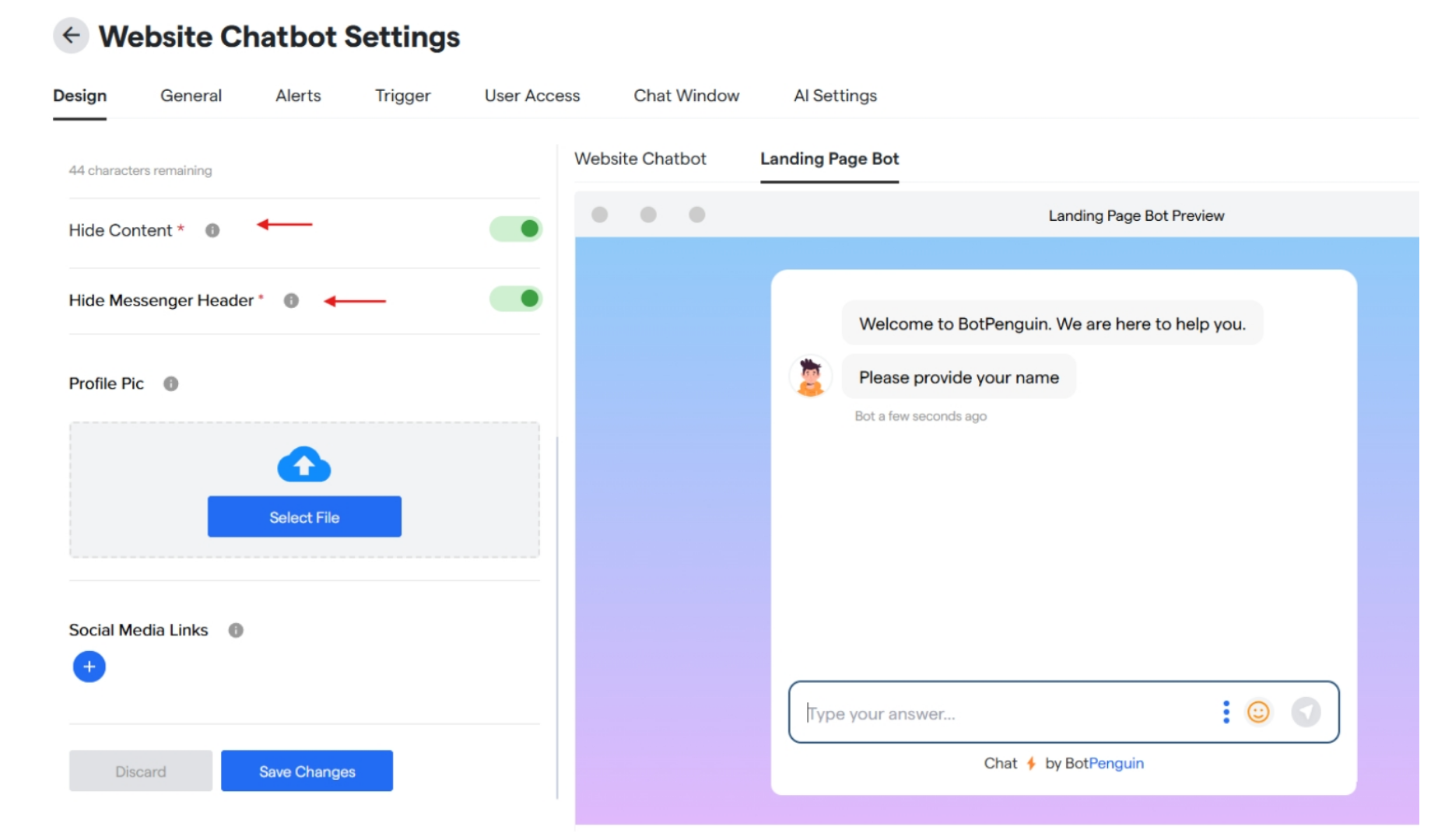Add a social media link with plus icon
Image resolution: width=1452 pixels, height=840 pixels.
click(x=89, y=666)
